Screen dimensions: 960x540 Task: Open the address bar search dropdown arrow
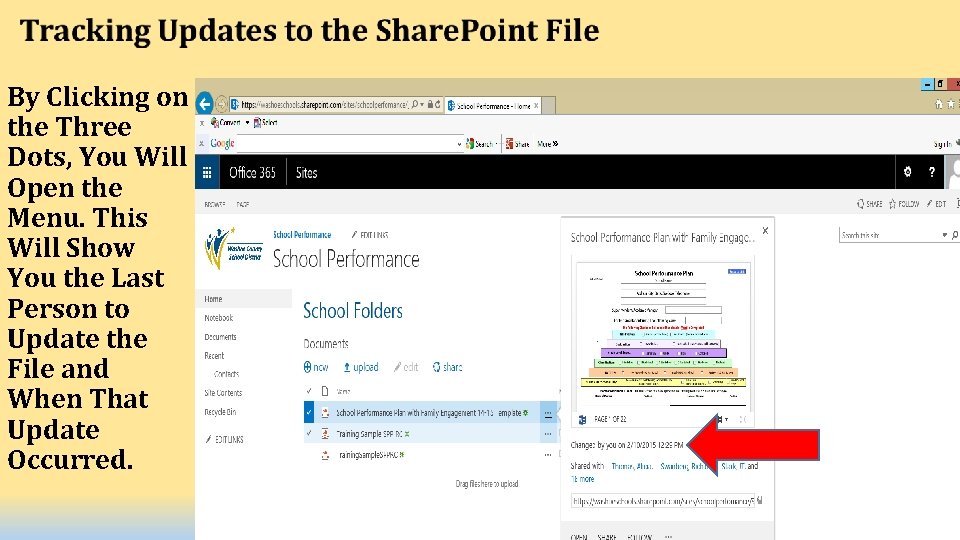coord(422,105)
